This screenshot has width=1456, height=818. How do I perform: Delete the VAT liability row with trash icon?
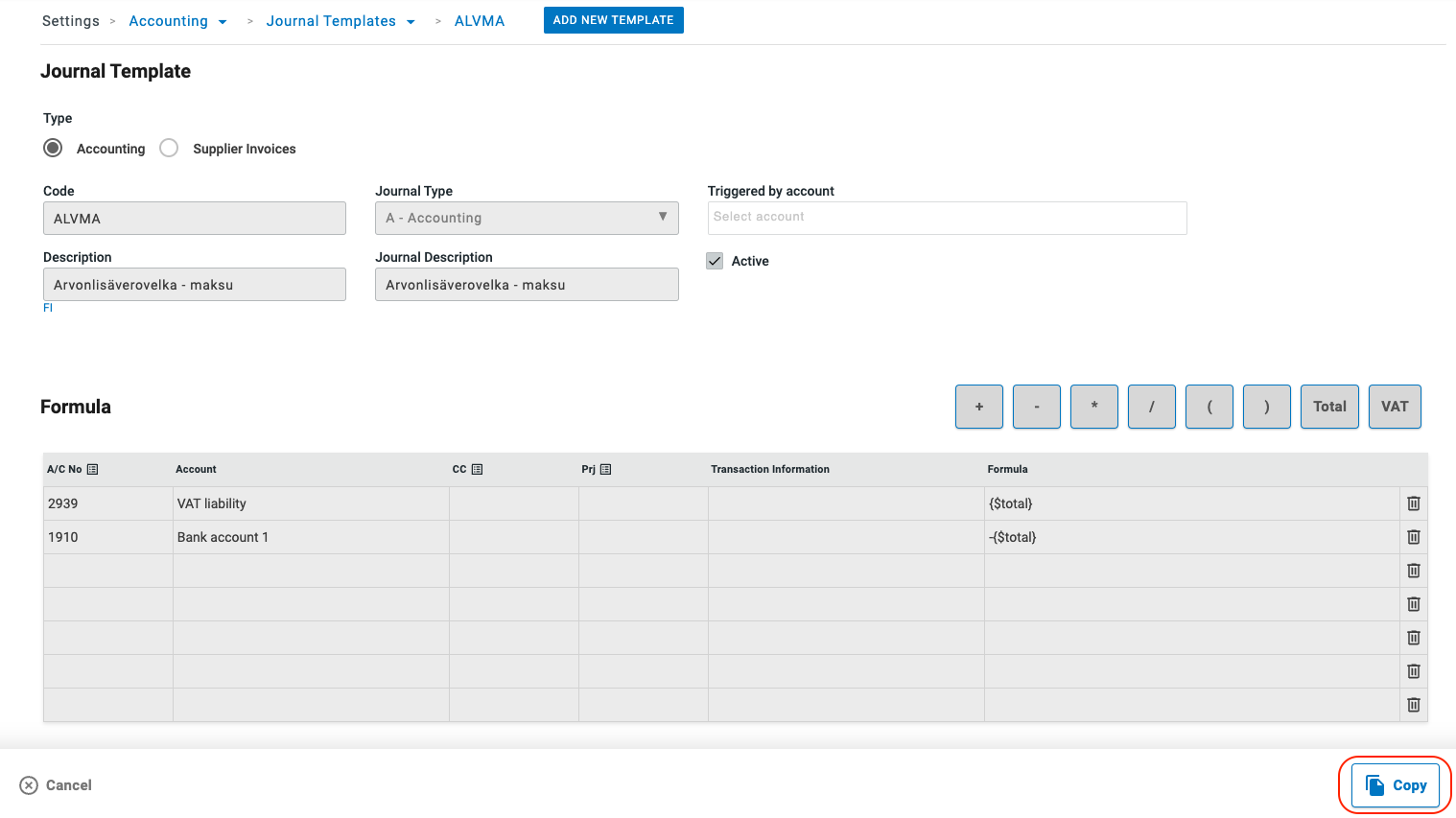(x=1413, y=503)
